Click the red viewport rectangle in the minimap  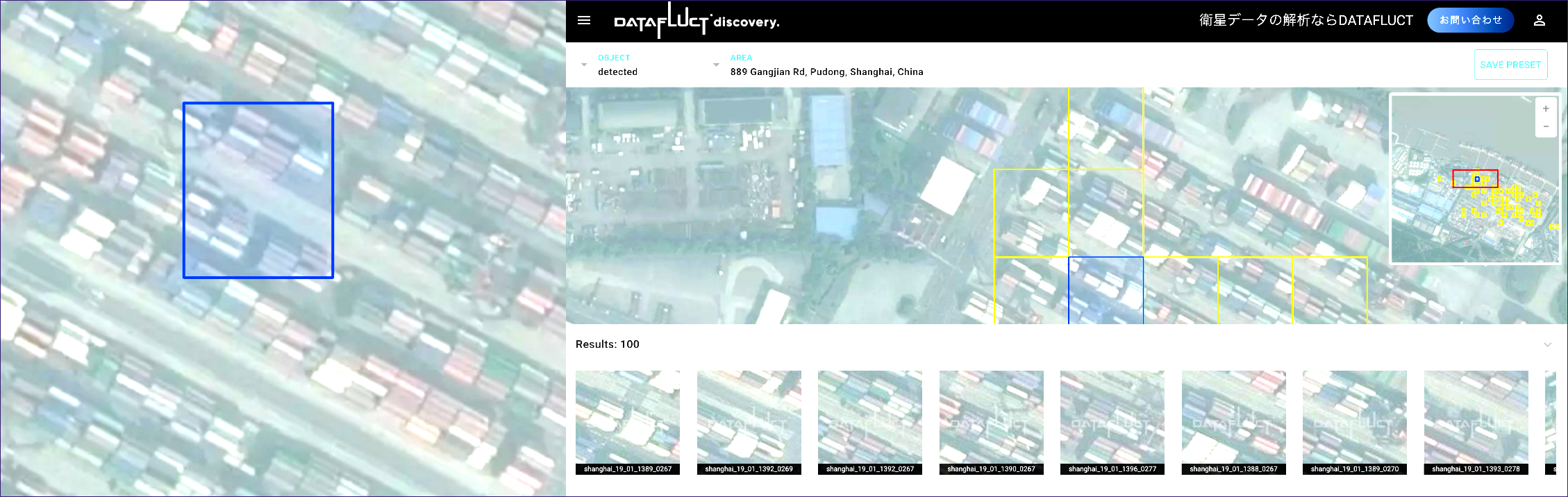click(x=1475, y=178)
